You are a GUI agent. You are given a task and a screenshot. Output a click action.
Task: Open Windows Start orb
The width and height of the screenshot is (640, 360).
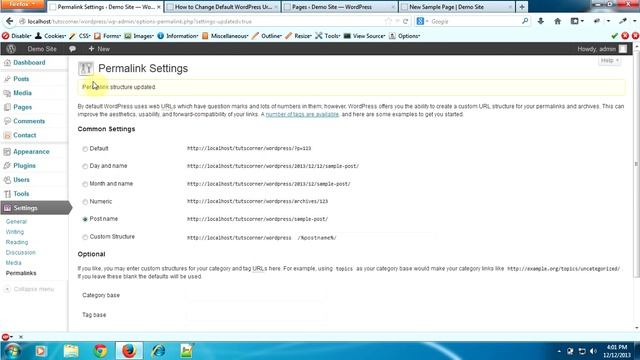tap(13, 351)
